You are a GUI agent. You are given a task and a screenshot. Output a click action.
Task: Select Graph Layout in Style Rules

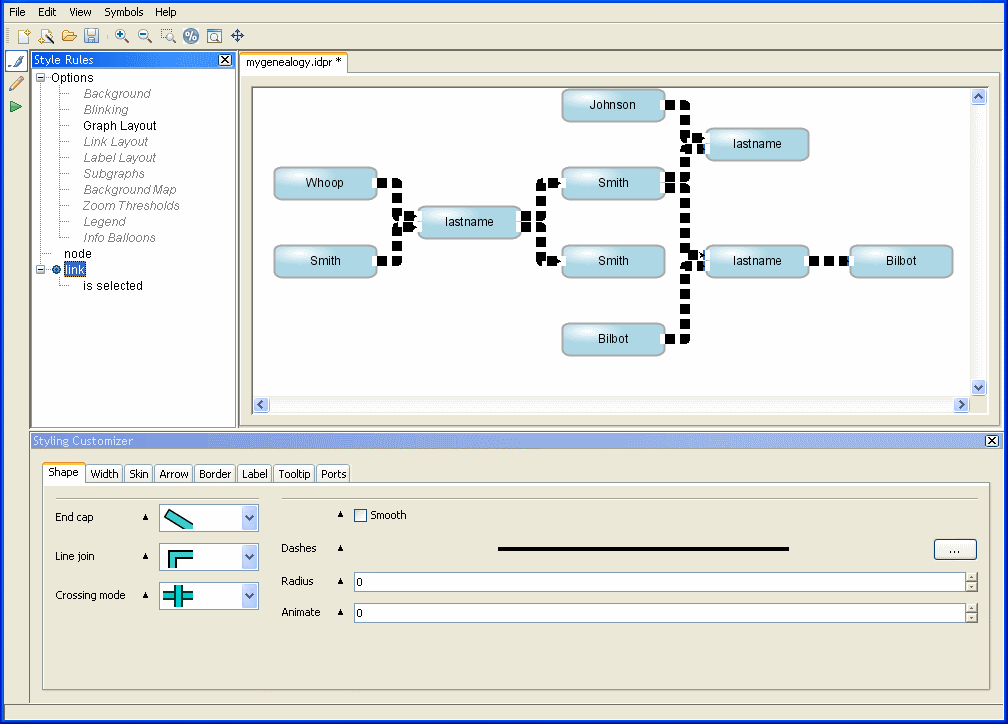pyautogui.click(x=120, y=126)
